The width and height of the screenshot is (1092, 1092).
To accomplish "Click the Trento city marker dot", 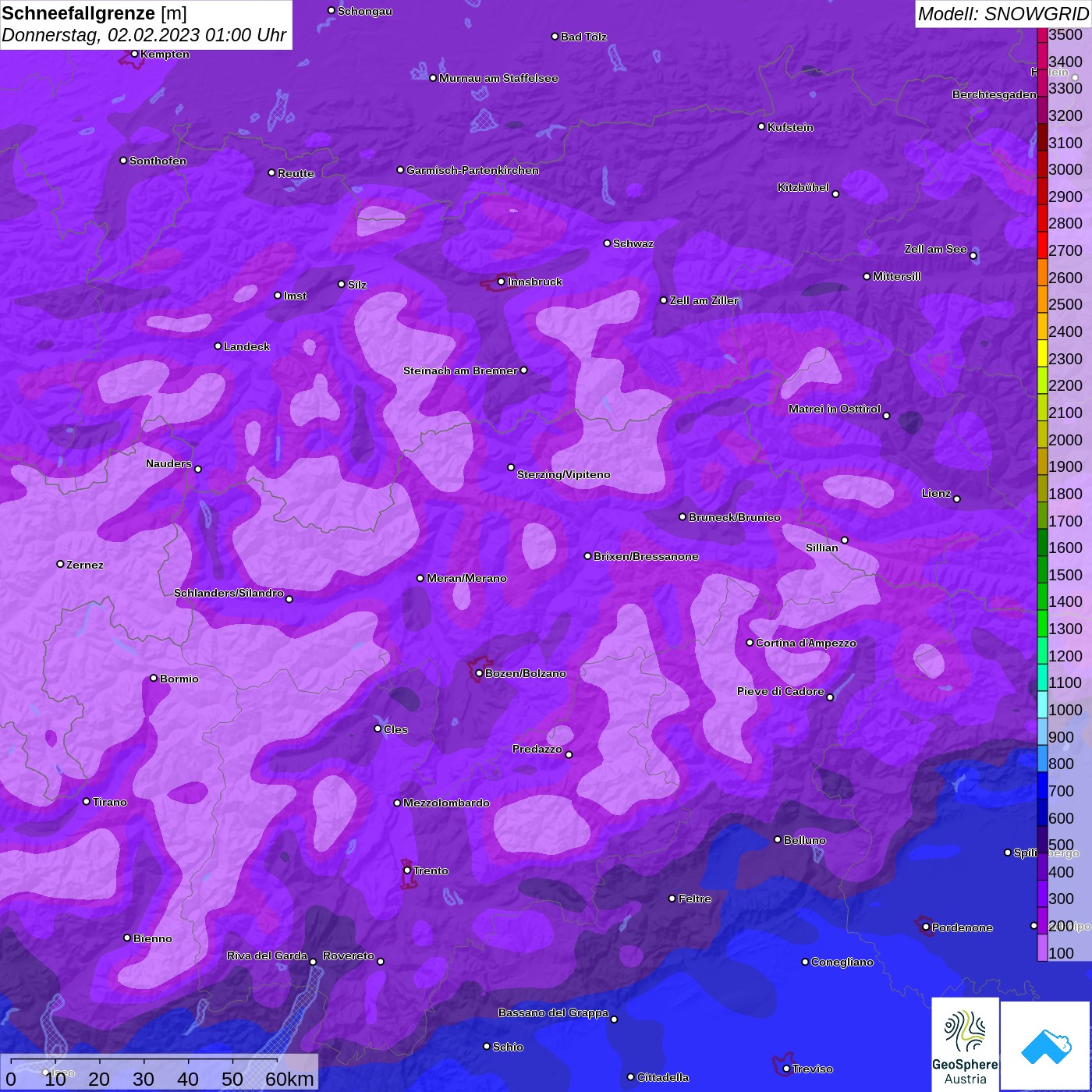I will coord(407,870).
